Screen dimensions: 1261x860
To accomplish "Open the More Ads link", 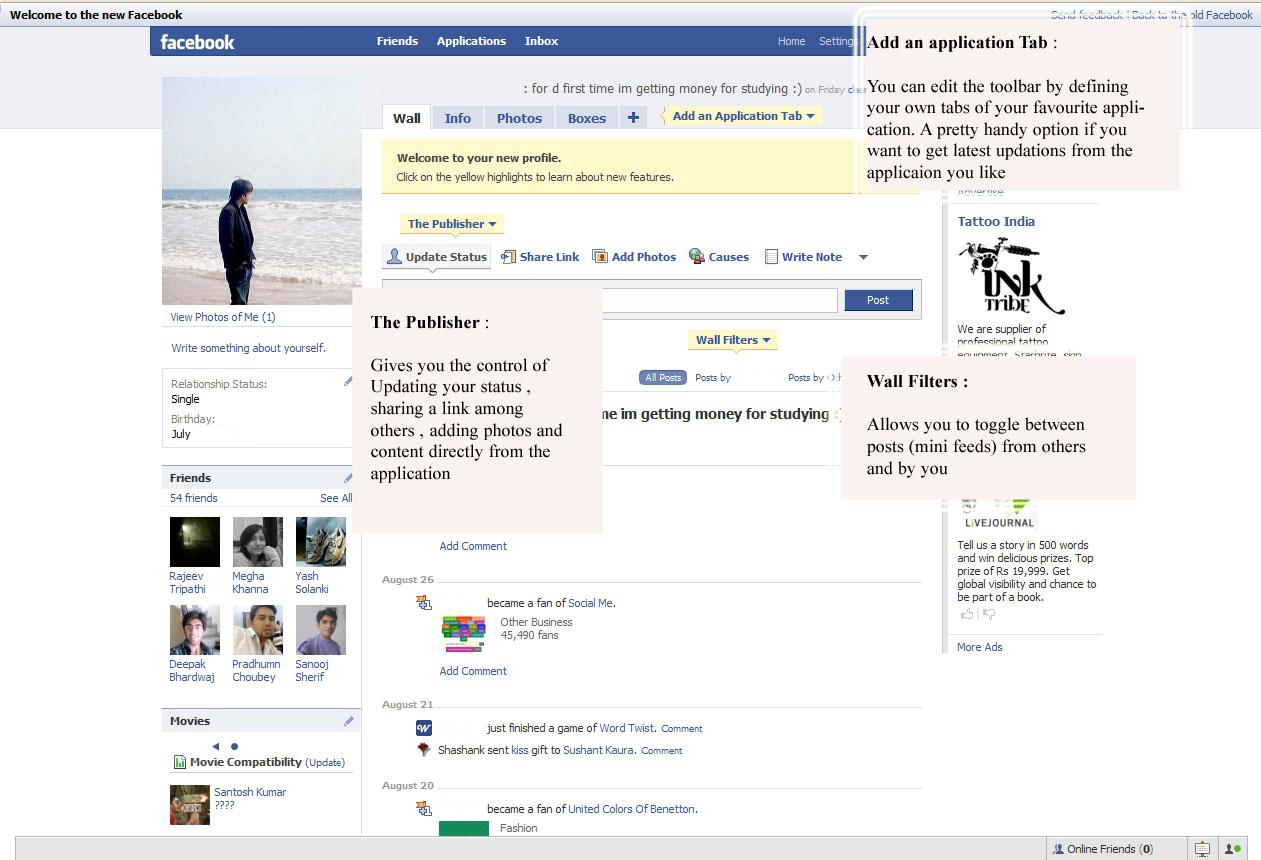I will 979,647.
